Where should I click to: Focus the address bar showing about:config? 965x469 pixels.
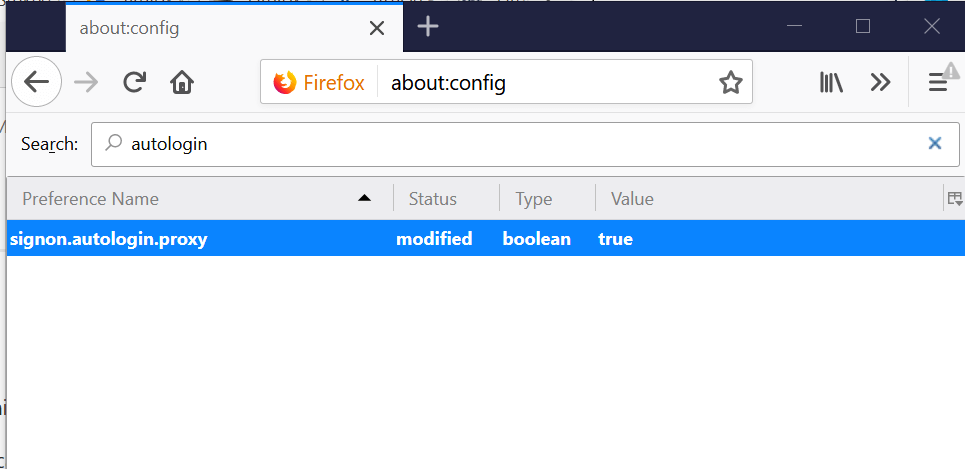[540, 83]
